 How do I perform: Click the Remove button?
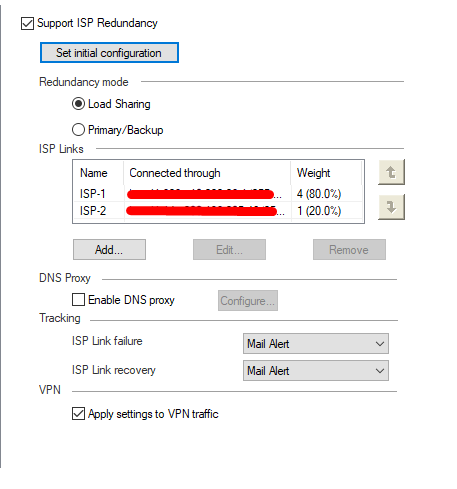[x=349, y=249]
